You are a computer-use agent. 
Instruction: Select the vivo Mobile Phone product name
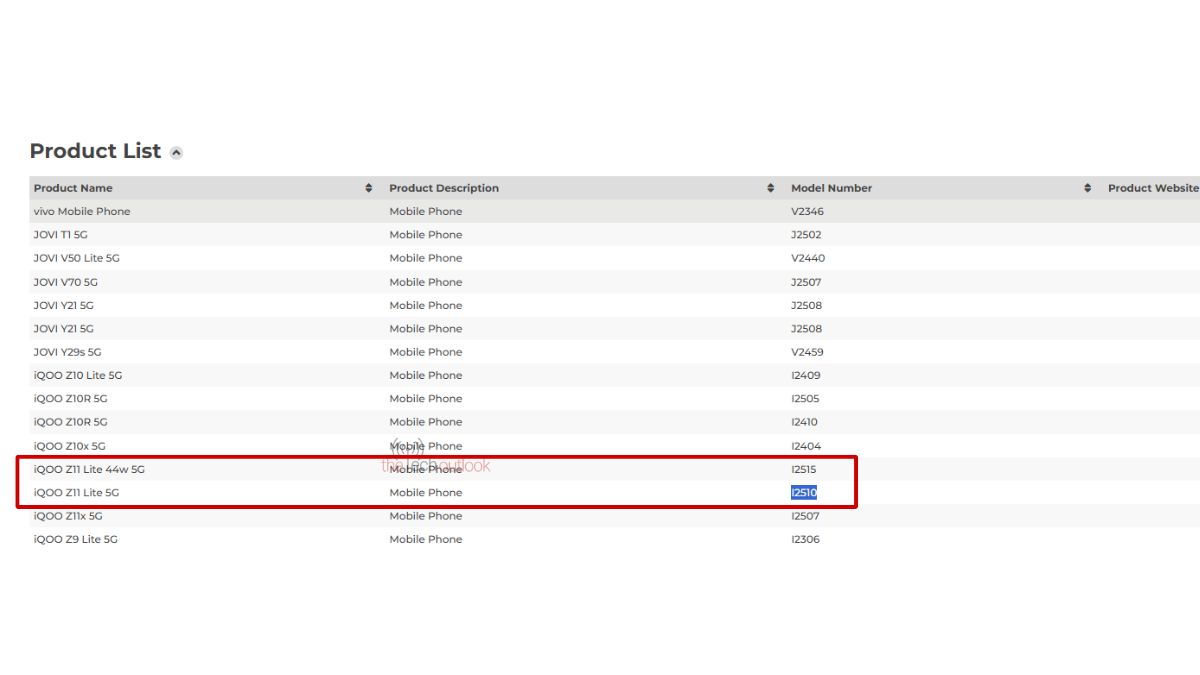click(x=82, y=212)
